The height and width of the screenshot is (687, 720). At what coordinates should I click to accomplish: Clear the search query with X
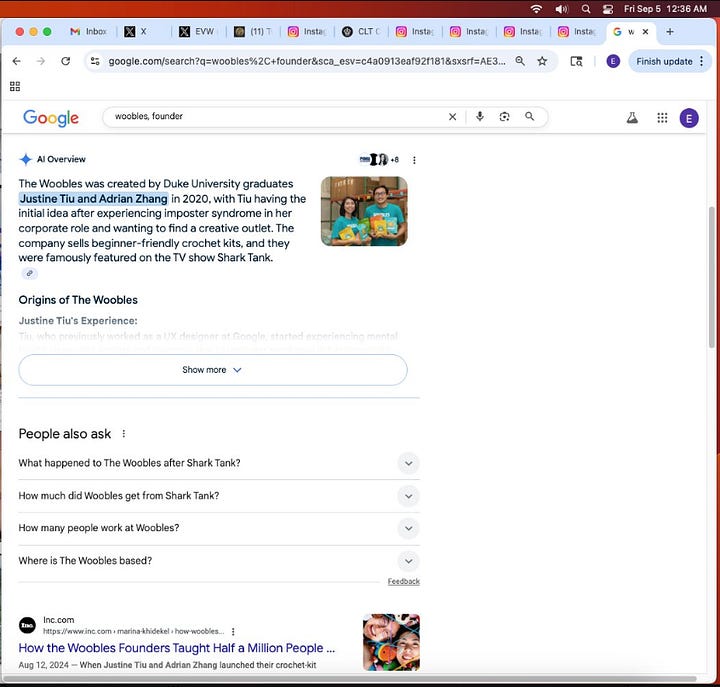tap(452, 117)
